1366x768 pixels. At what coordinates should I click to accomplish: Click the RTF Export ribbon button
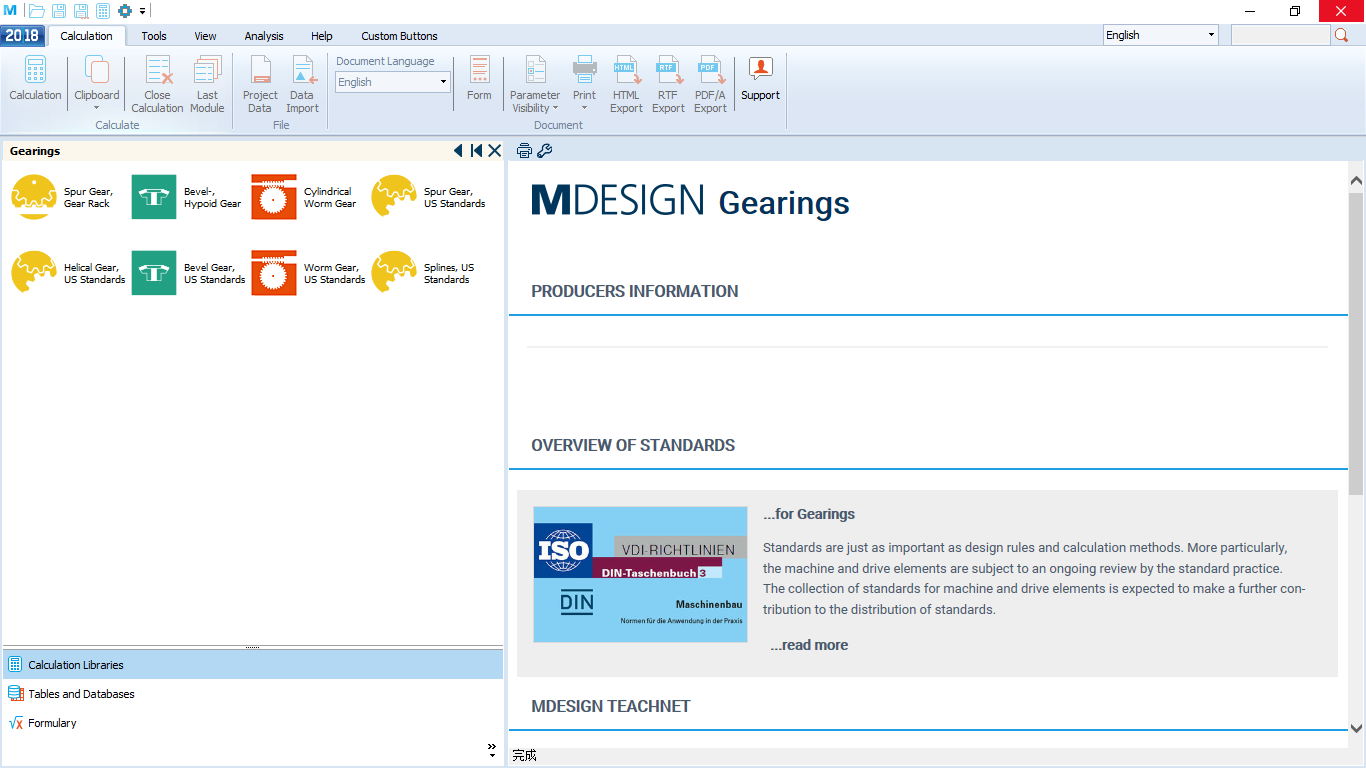(x=668, y=84)
